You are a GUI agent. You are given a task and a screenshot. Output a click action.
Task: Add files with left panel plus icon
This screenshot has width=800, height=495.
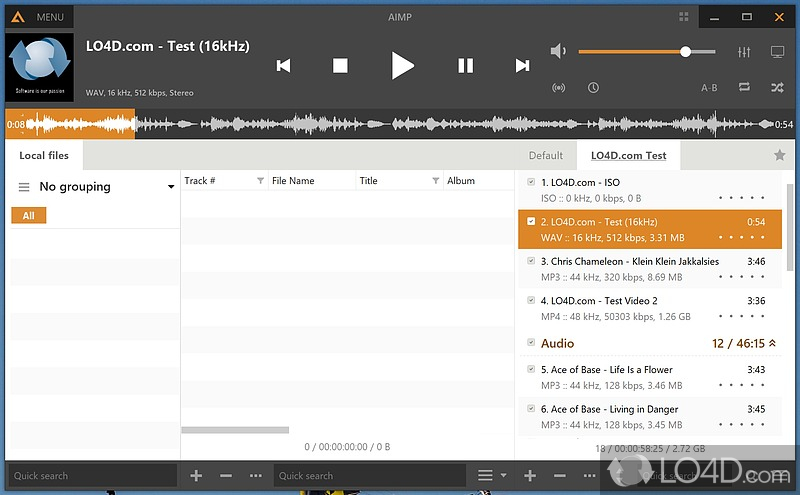point(196,476)
